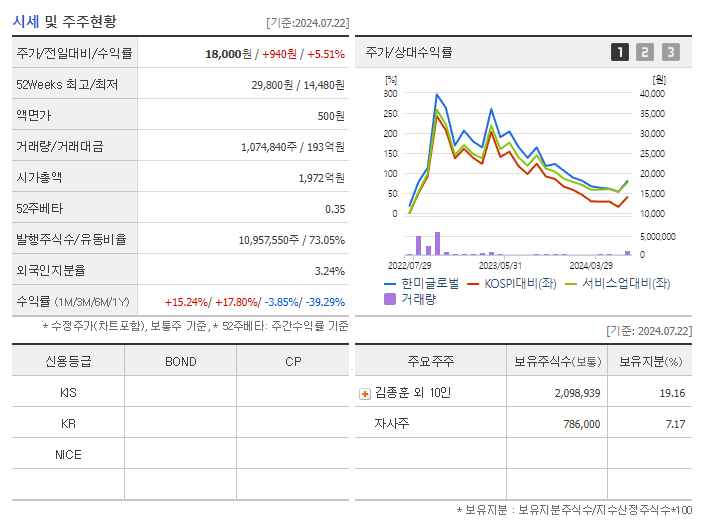Click the 1Y return -39.29%
The height and width of the screenshot is (525, 702).
(325, 302)
